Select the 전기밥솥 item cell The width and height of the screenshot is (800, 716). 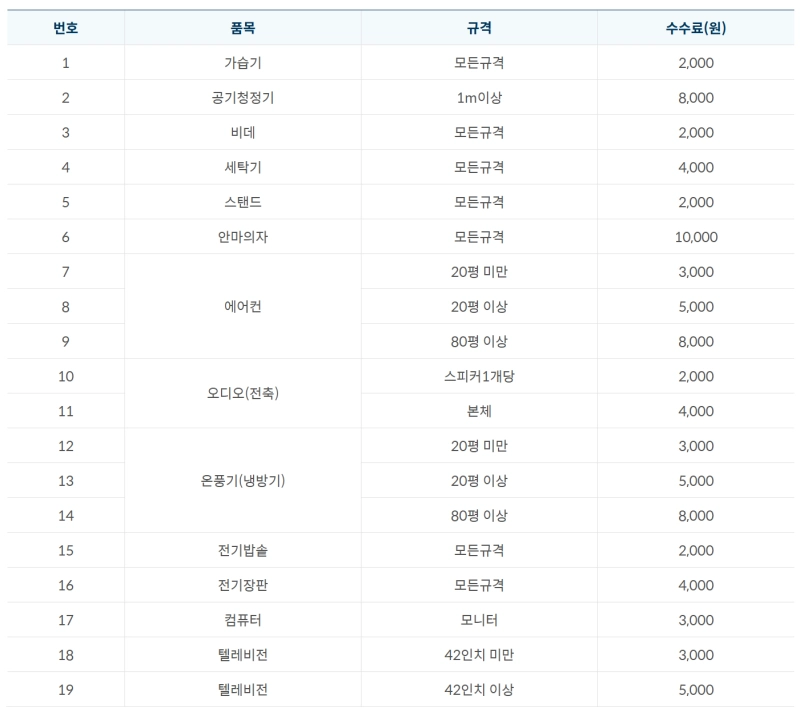pos(242,551)
